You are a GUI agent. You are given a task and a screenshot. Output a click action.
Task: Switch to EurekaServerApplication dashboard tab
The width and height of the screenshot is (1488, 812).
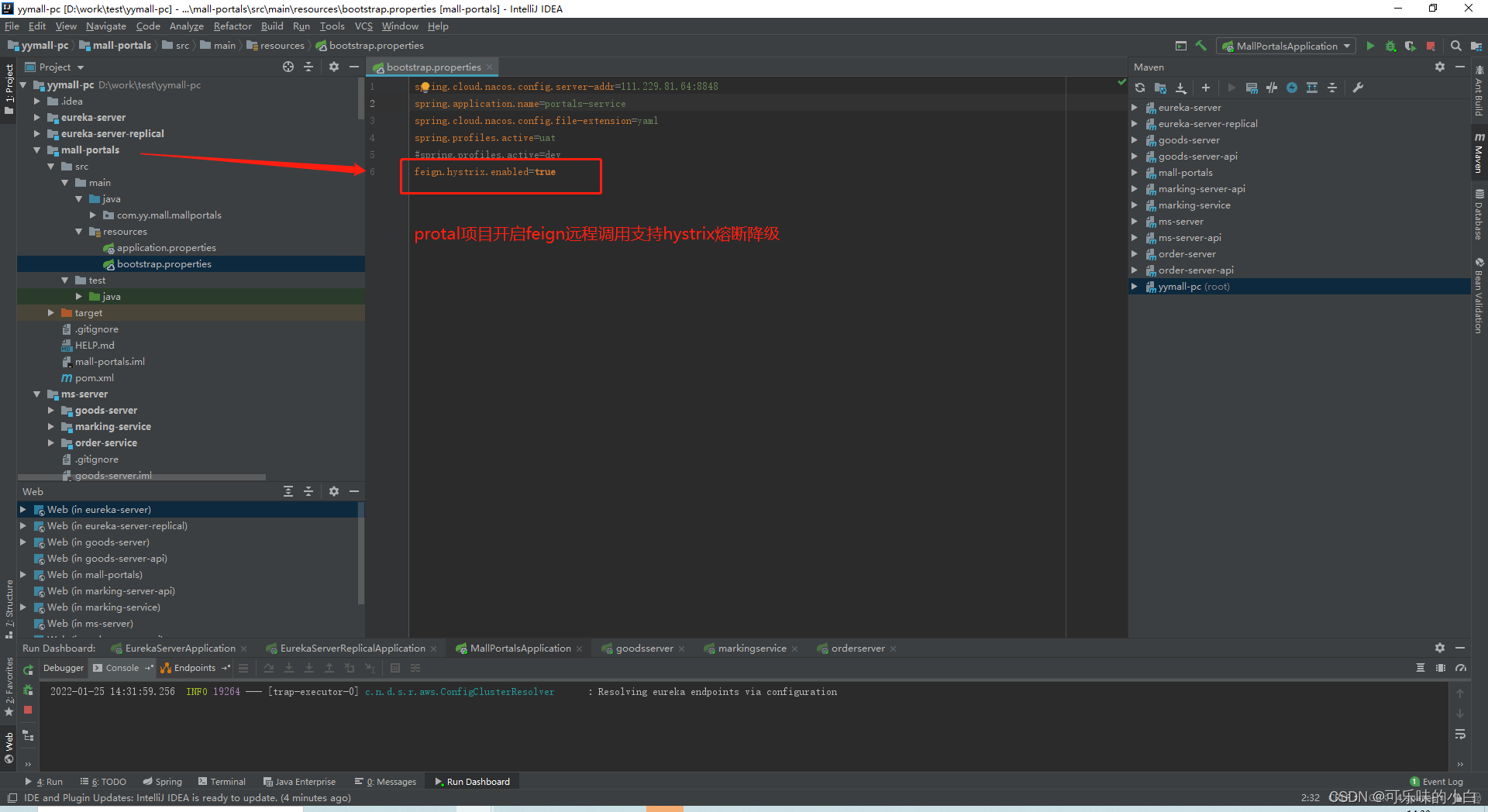(x=180, y=649)
